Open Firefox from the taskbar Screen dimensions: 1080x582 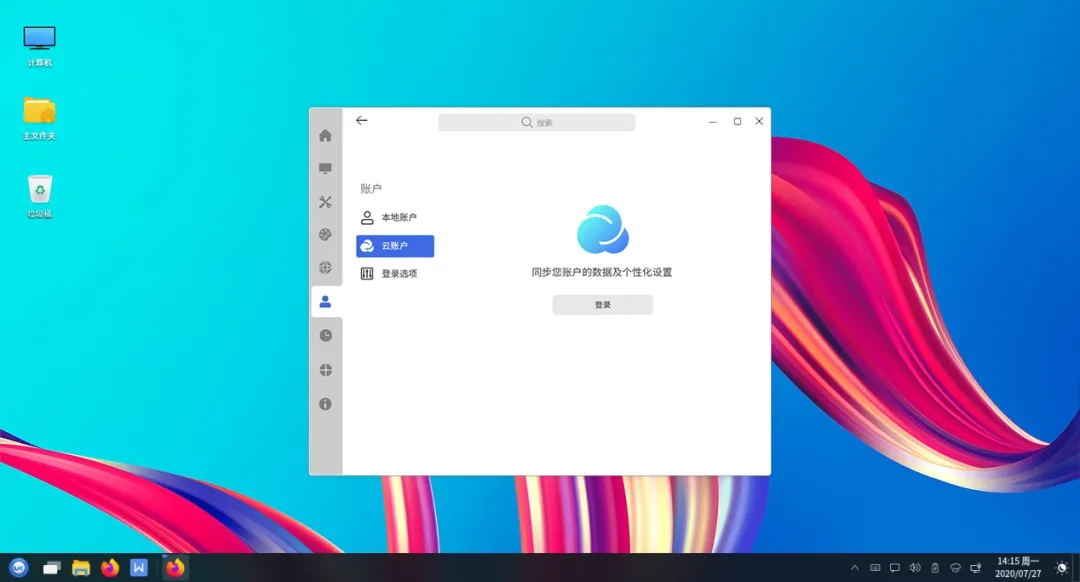tap(109, 567)
